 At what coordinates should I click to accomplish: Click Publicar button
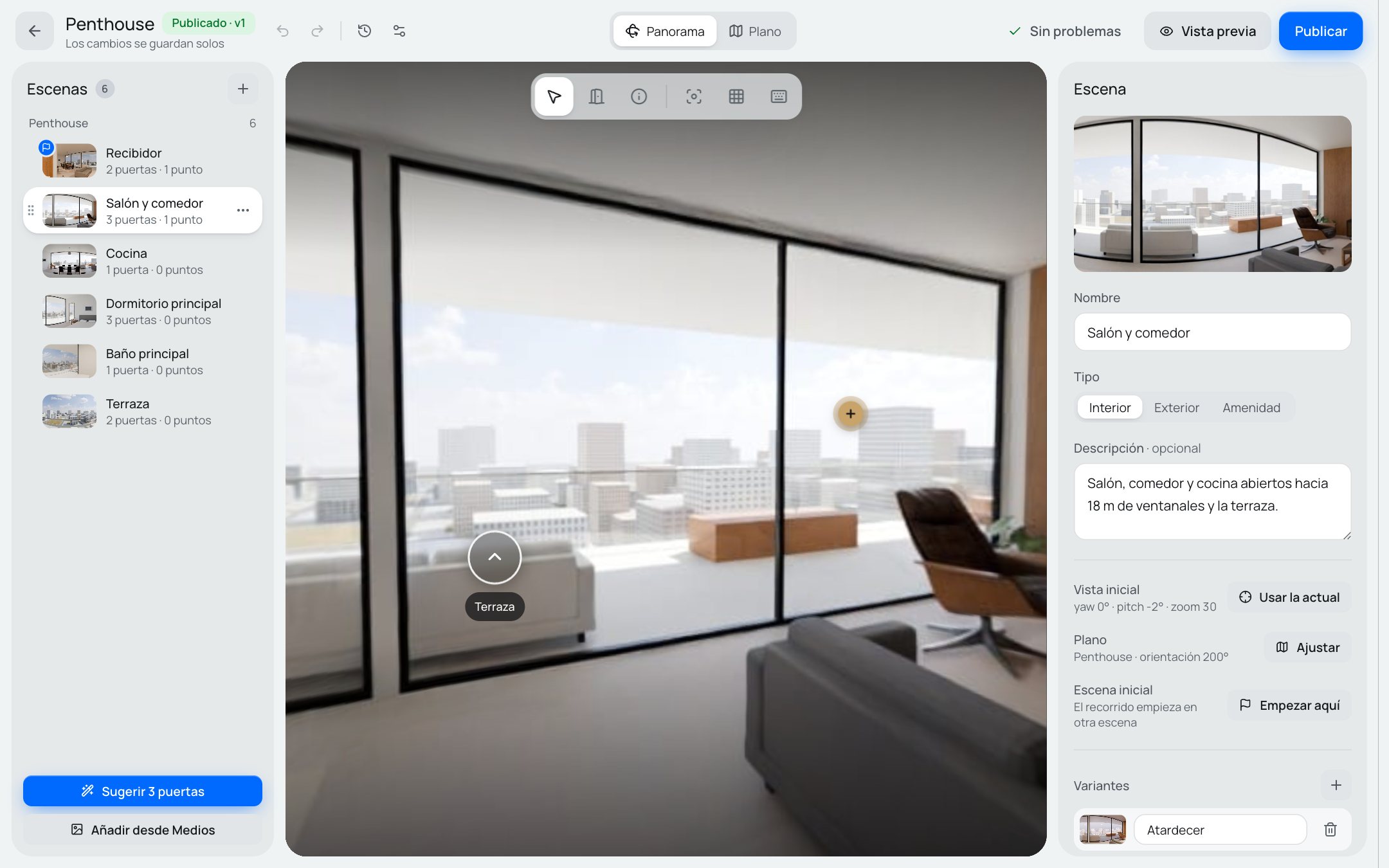pyautogui.click(x=1320, y=31)
